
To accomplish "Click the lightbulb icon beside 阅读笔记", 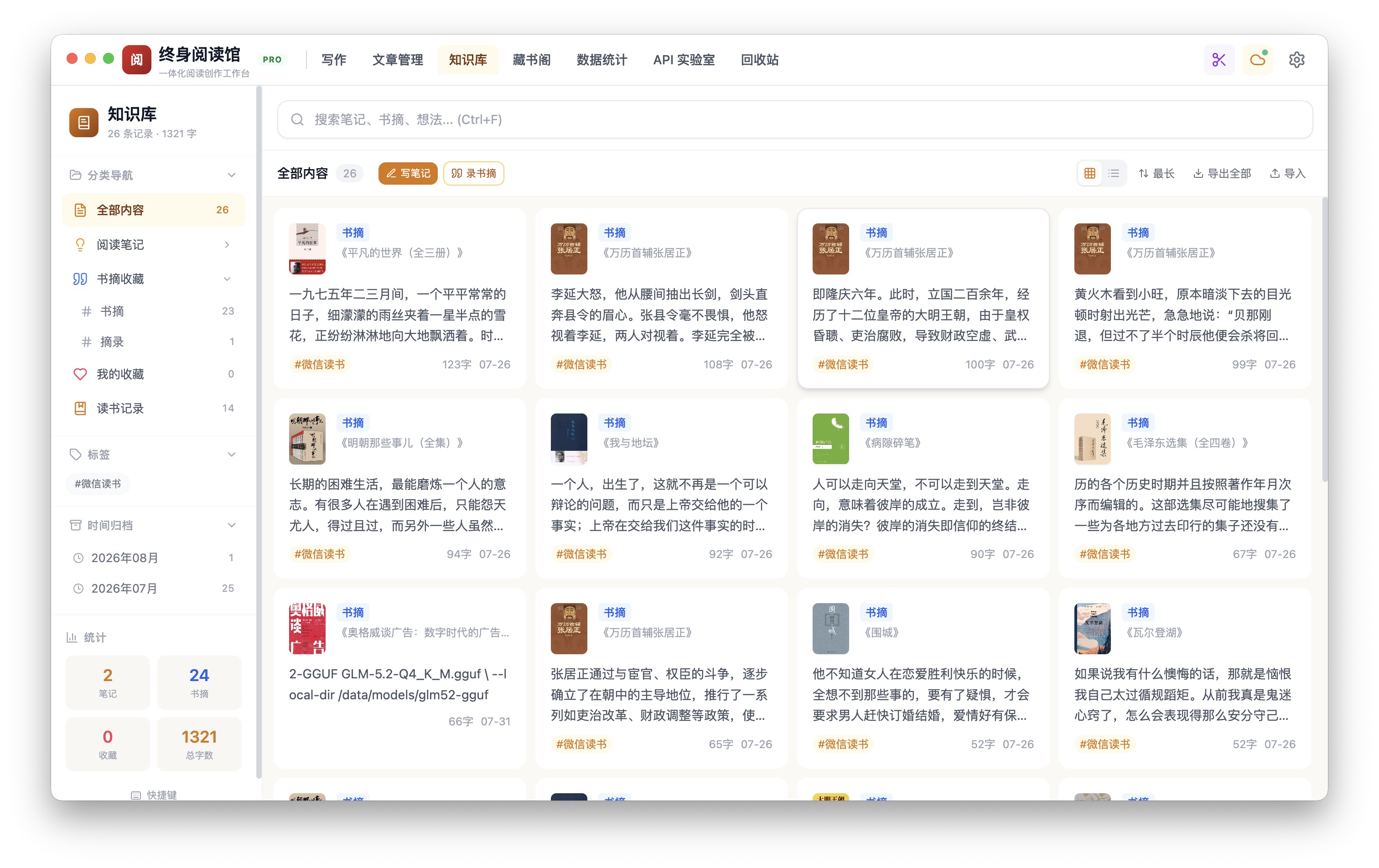I will [80, 244].
